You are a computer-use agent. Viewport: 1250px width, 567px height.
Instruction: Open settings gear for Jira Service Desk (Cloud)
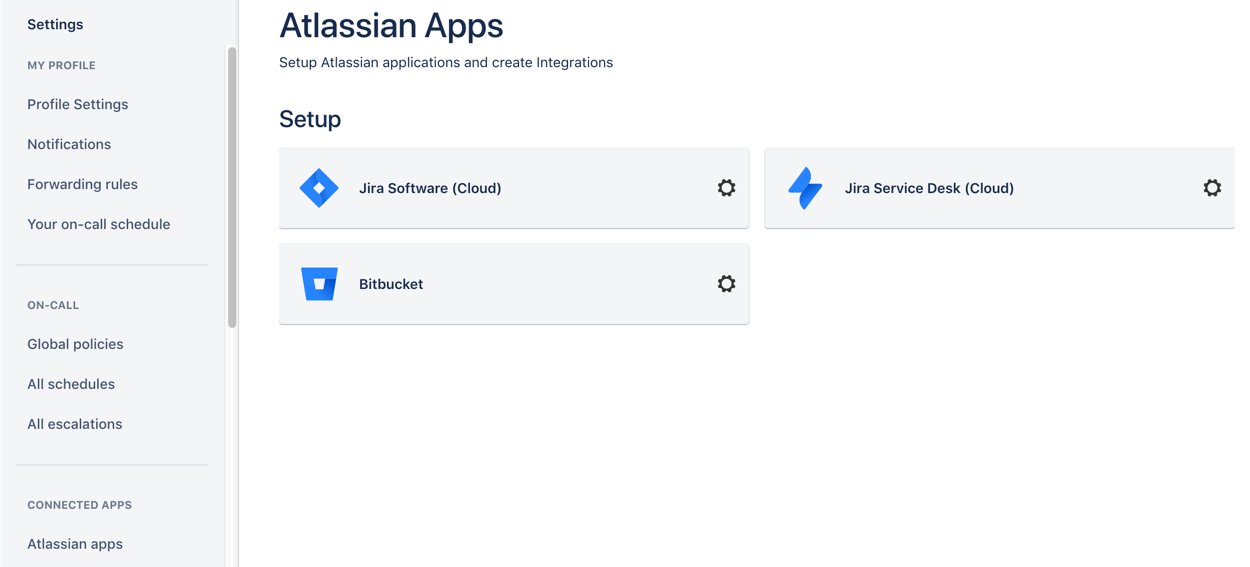pyautogui.click(x=1212, y=188)
